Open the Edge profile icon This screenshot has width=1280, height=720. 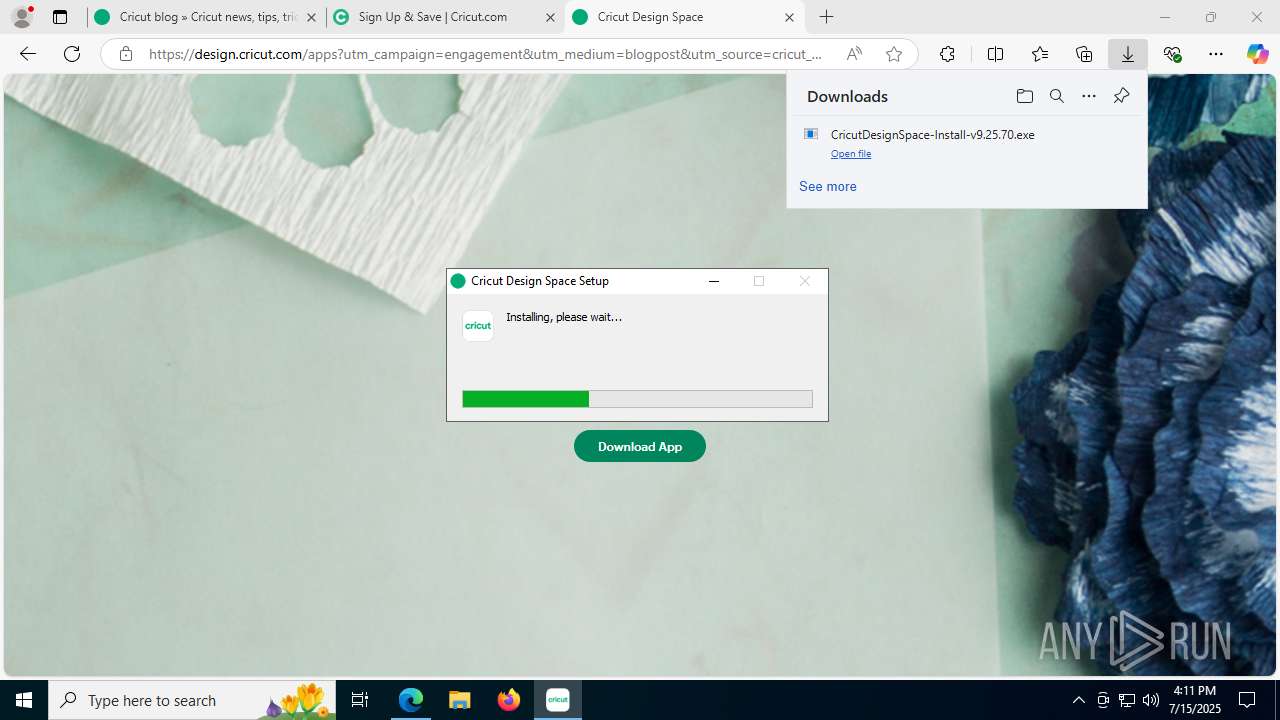pos(22,17)
